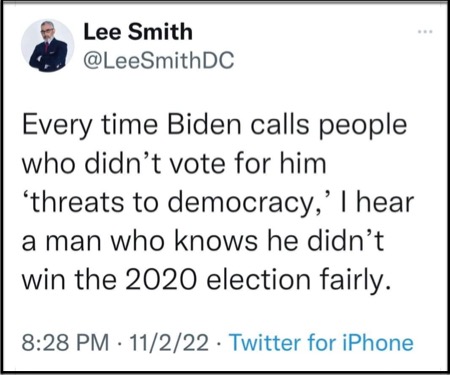450x375 pixels.
Task: Open the @LeeSmithDC handle
Action: coord(159,61)
